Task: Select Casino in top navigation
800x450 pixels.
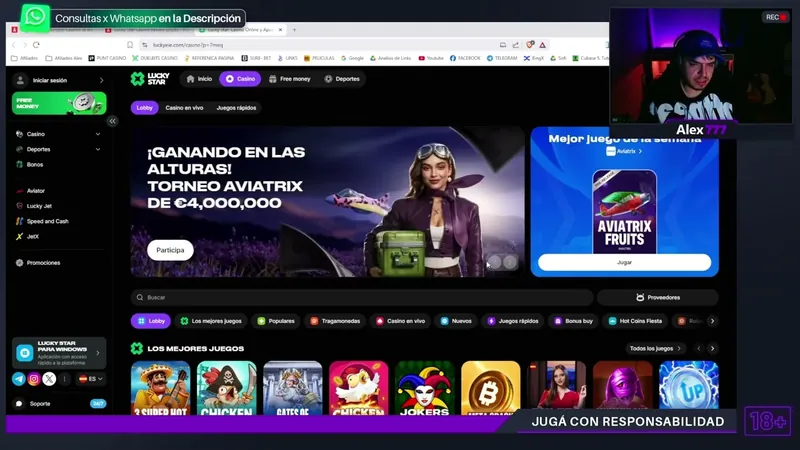Action: (x=240, y=79)
